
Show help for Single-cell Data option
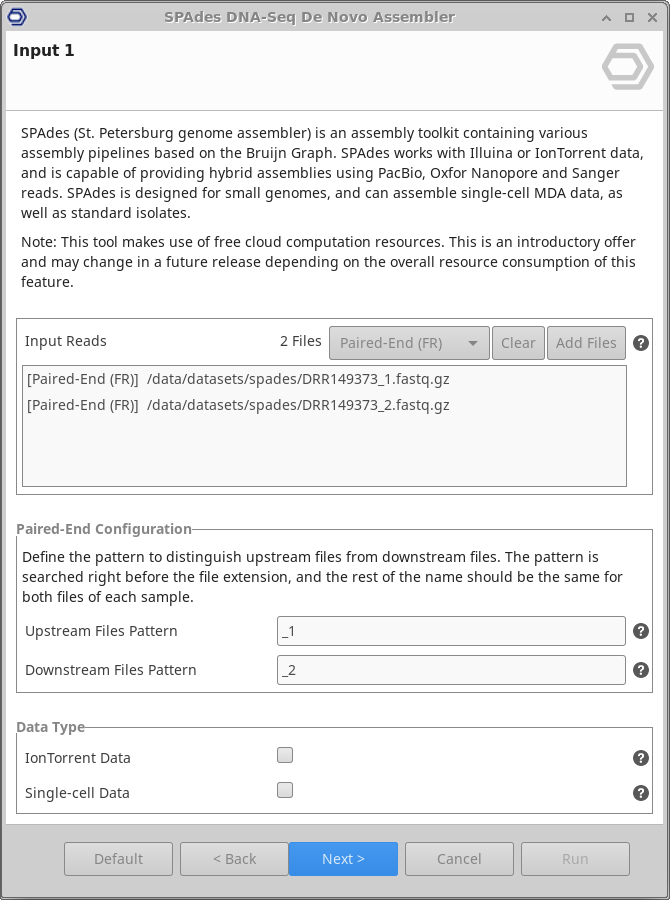click(x=642, y=793)
